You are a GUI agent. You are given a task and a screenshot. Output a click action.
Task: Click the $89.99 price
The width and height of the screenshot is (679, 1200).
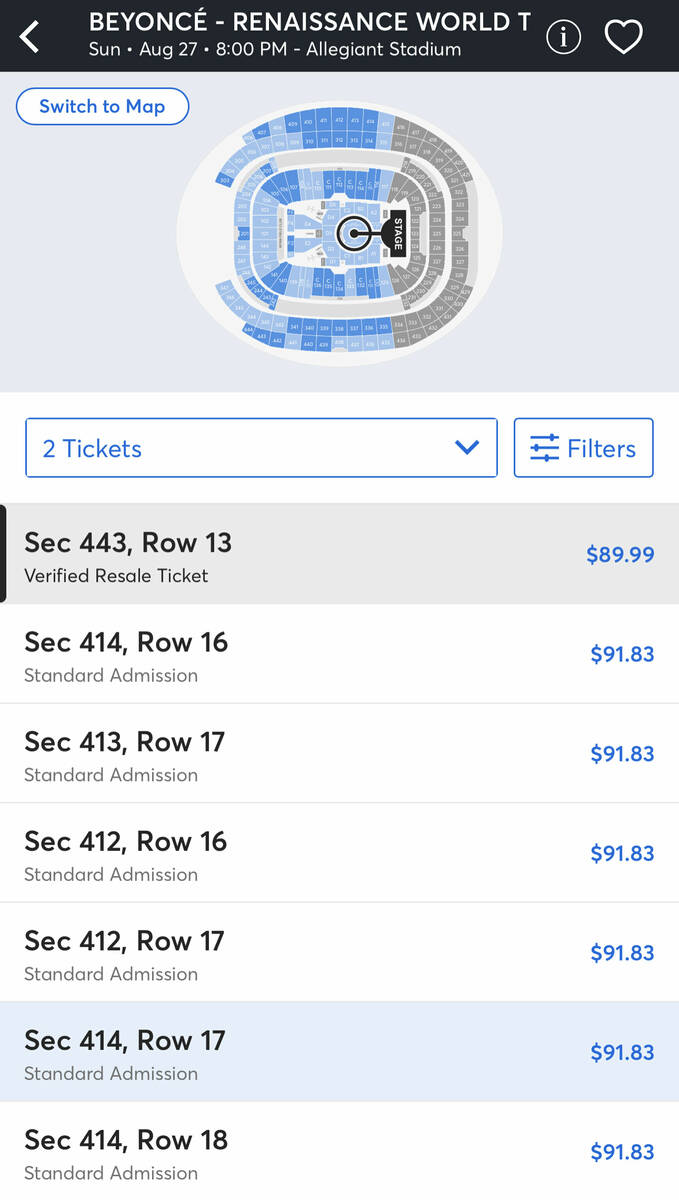click(x=620, y=555)
